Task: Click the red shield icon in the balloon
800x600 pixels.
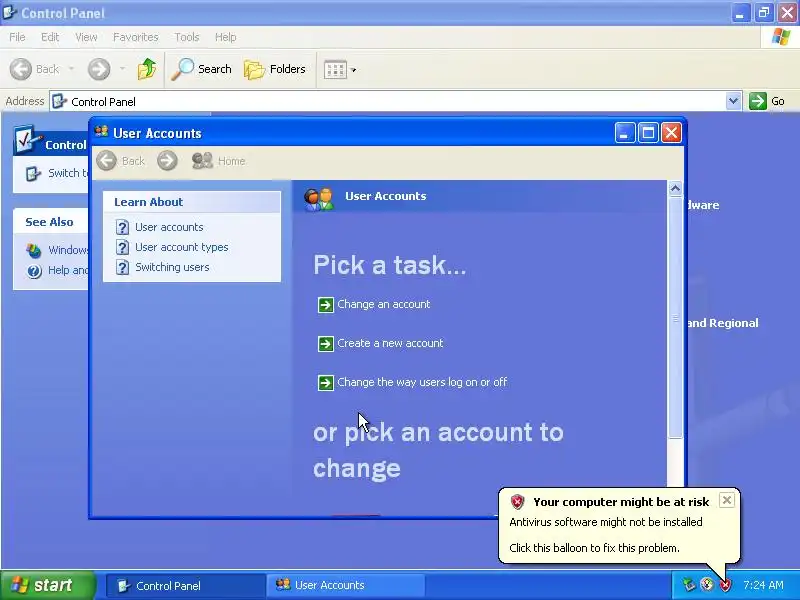Action: (517, 502)
